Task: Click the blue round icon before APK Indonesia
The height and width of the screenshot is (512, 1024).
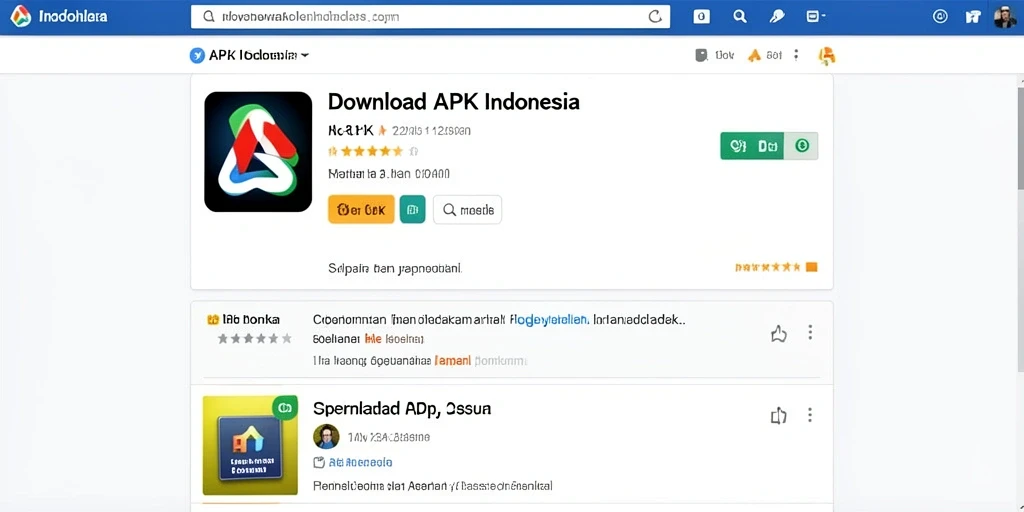Action: pyautogui.click(x=197, y=56)
